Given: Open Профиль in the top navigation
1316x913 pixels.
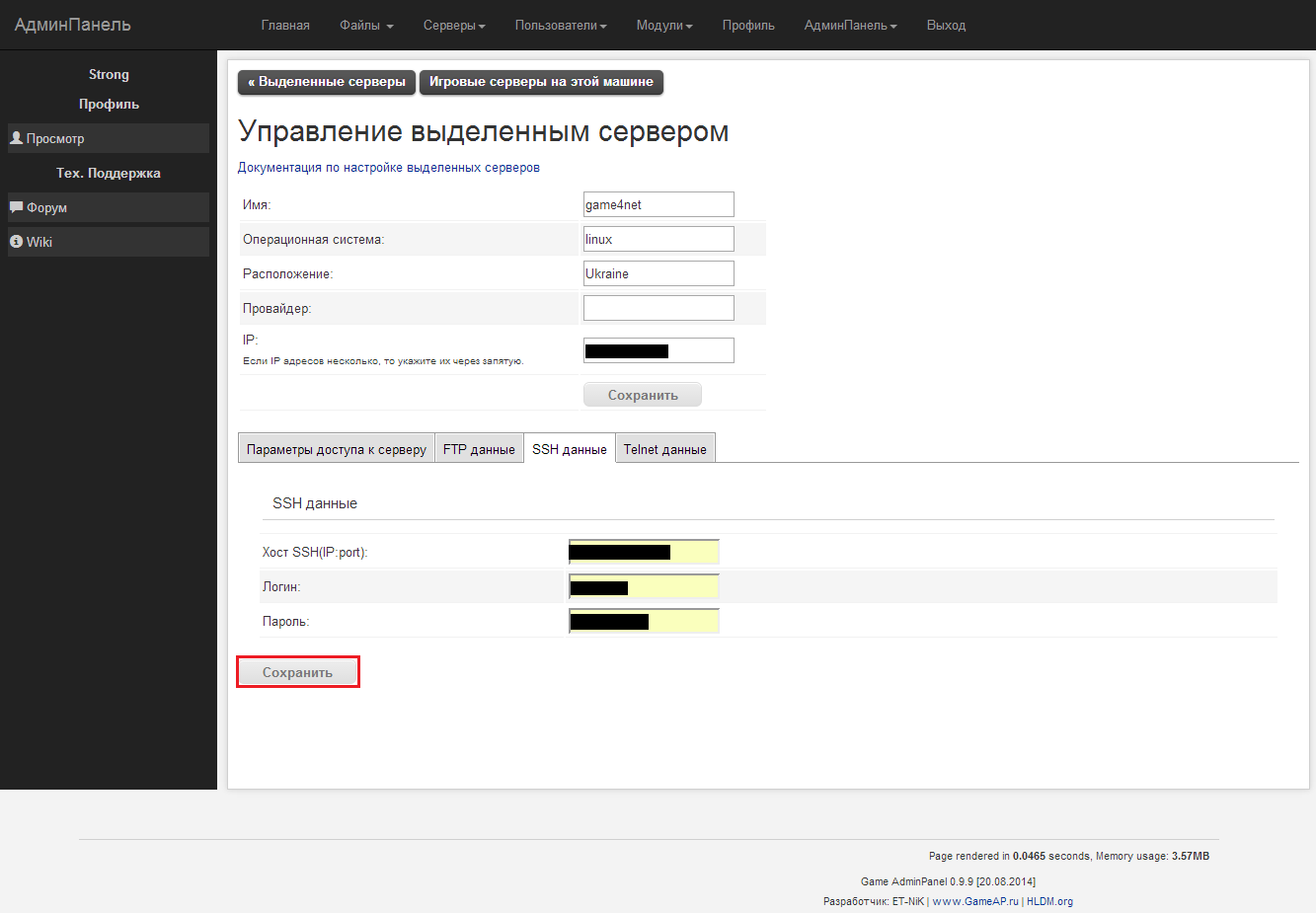Looking at the screenshot, I should tap(748, 26).
